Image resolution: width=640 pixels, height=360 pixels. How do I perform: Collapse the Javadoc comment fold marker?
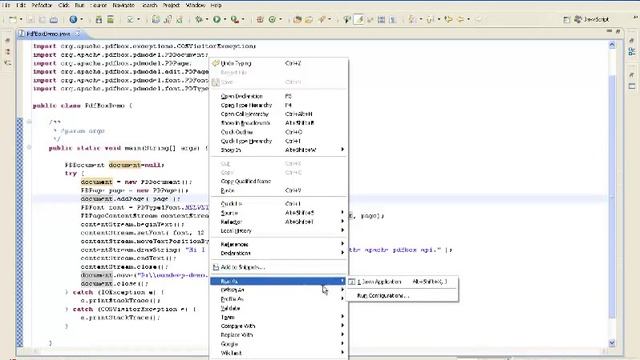pyautogui.click(x=29, y=122)
